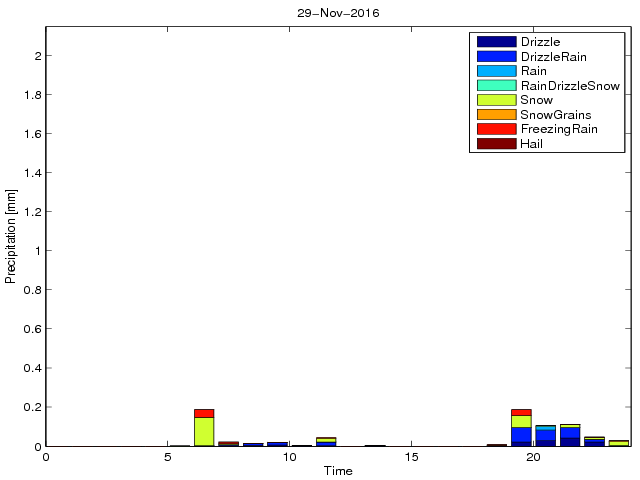This screenshot has height=480, width=640.
Task: Select the x-axis tick label 15
Action: pos(411,457)
